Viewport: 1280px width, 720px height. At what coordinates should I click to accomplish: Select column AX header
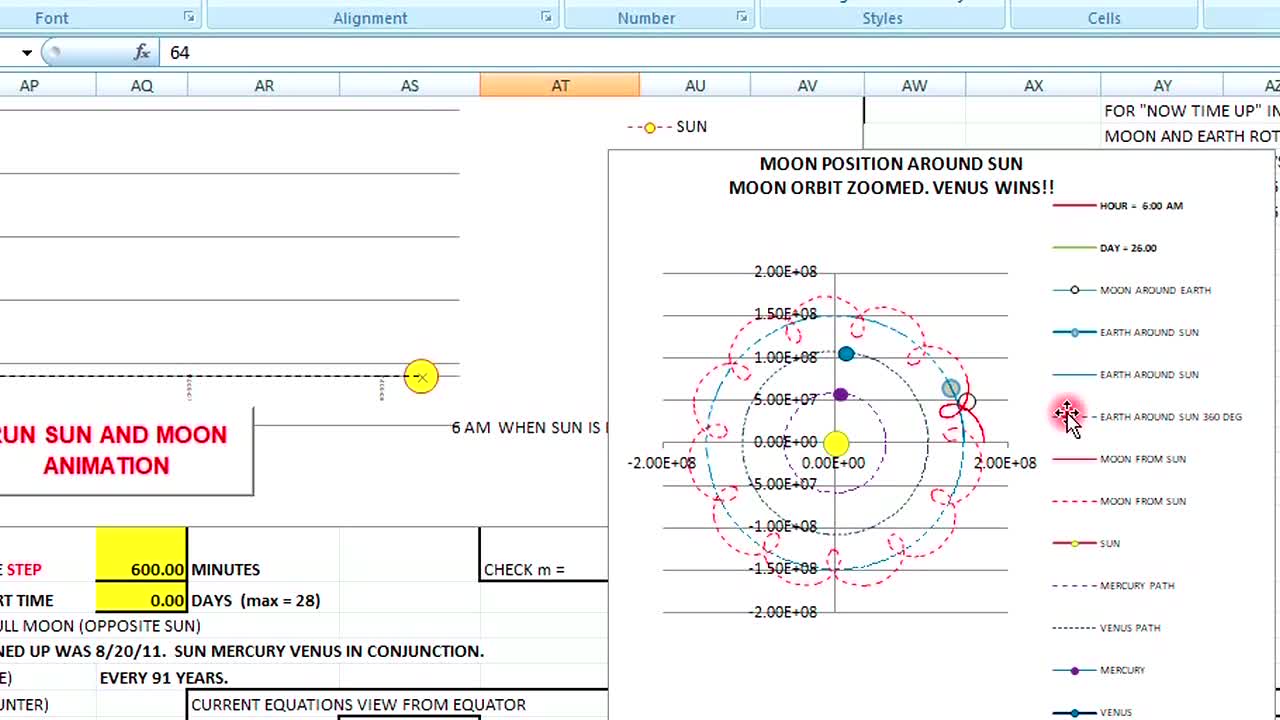click(x=1033, y=86)
